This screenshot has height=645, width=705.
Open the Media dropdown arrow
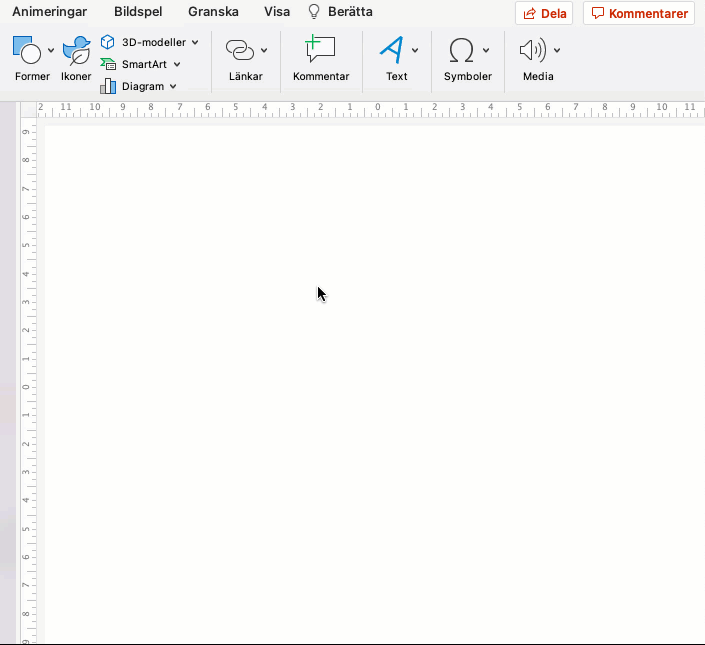tap(557, 50)
